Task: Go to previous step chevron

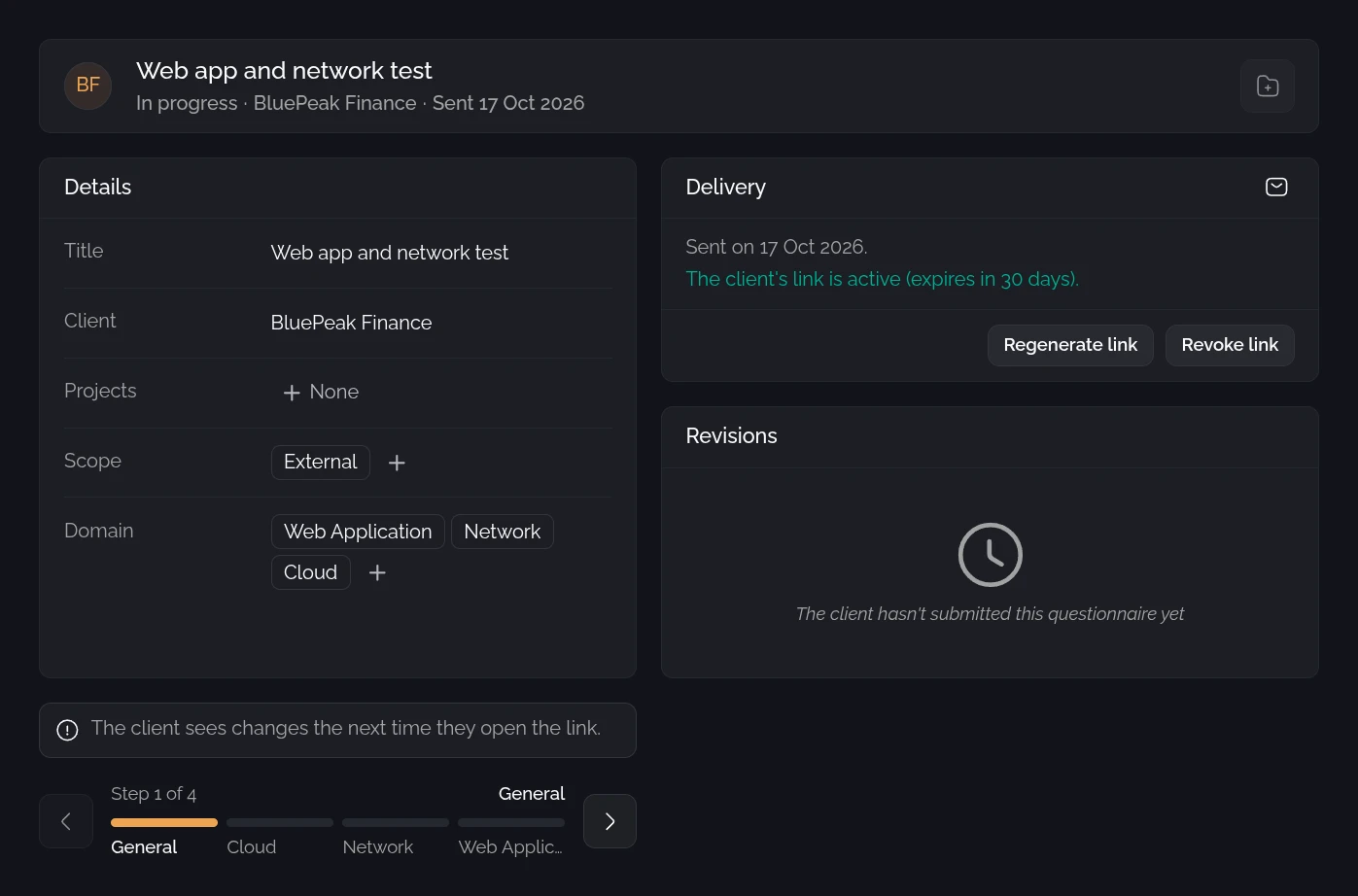Action: click(x=66, y=821)
